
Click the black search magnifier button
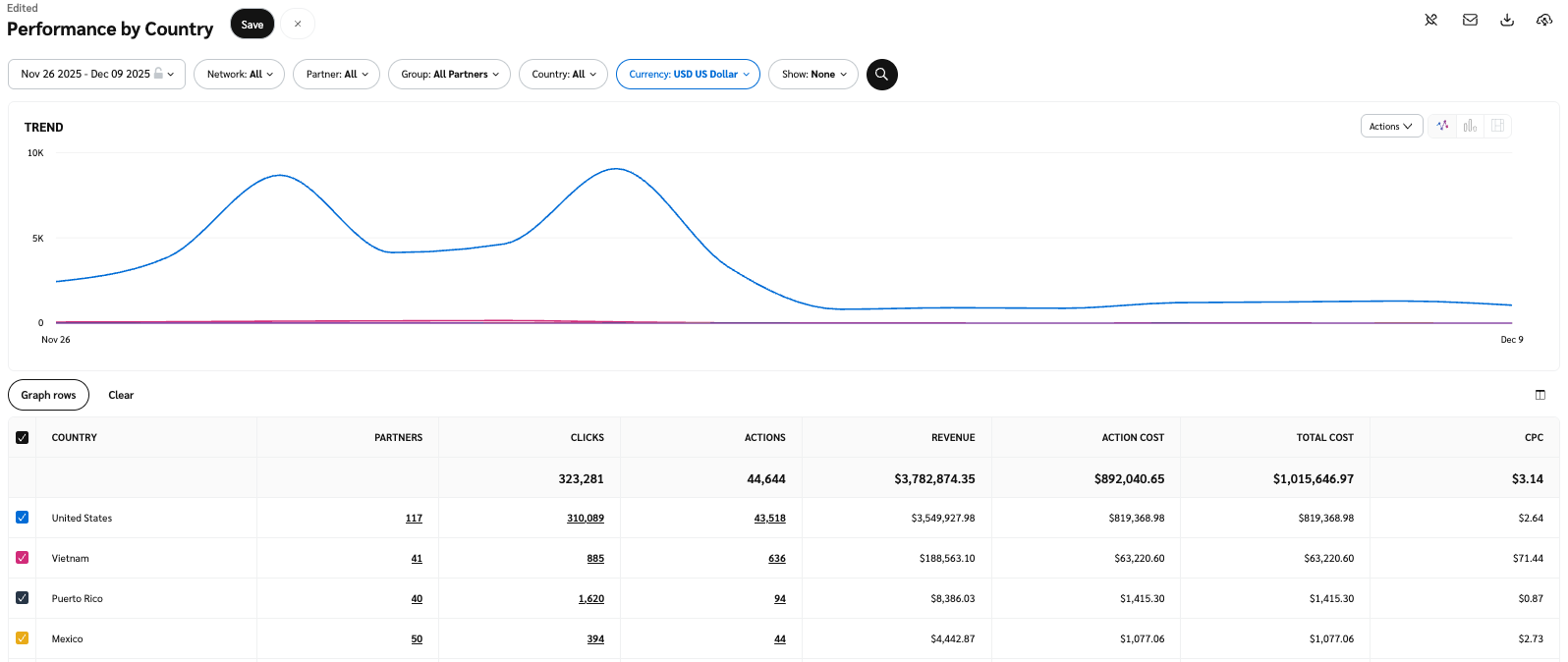(881, 75)
